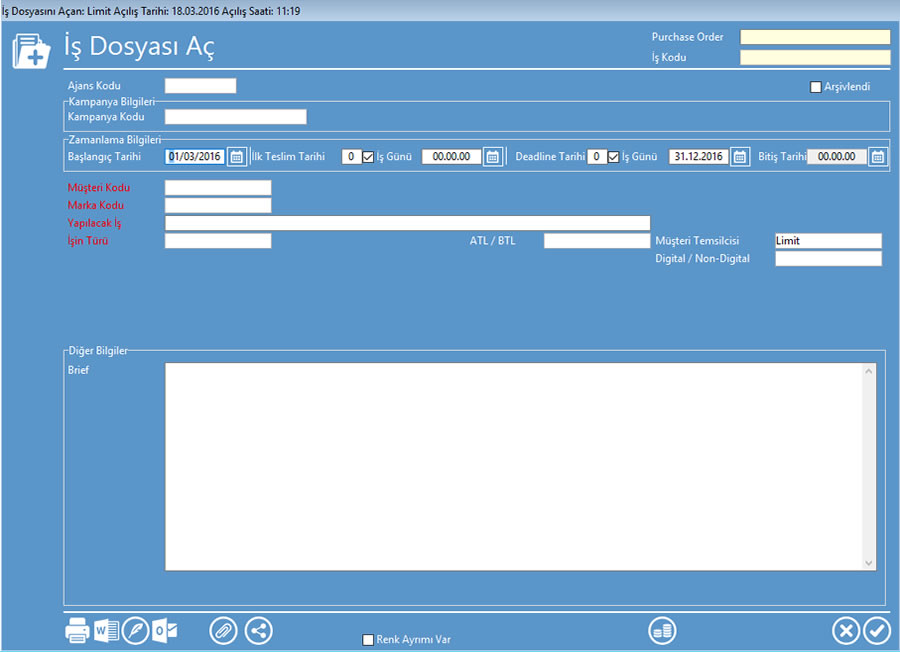Click the share icon
The height and width of the screenshot is (652, 900).
[x=258, y=631]
